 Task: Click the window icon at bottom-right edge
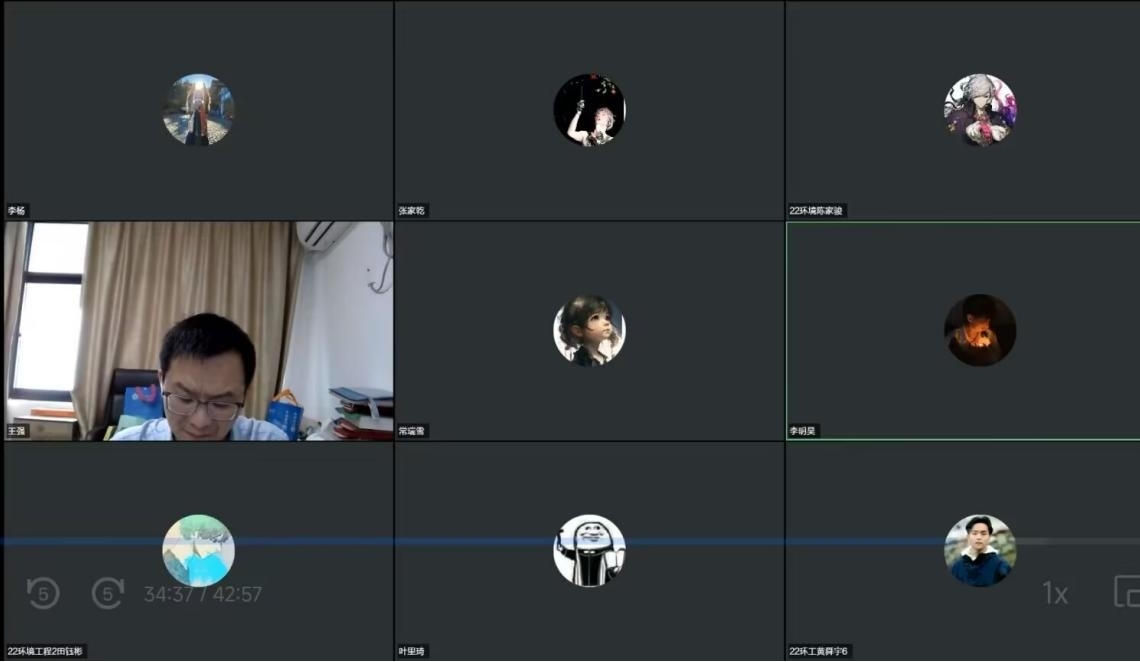point(1127,592)
